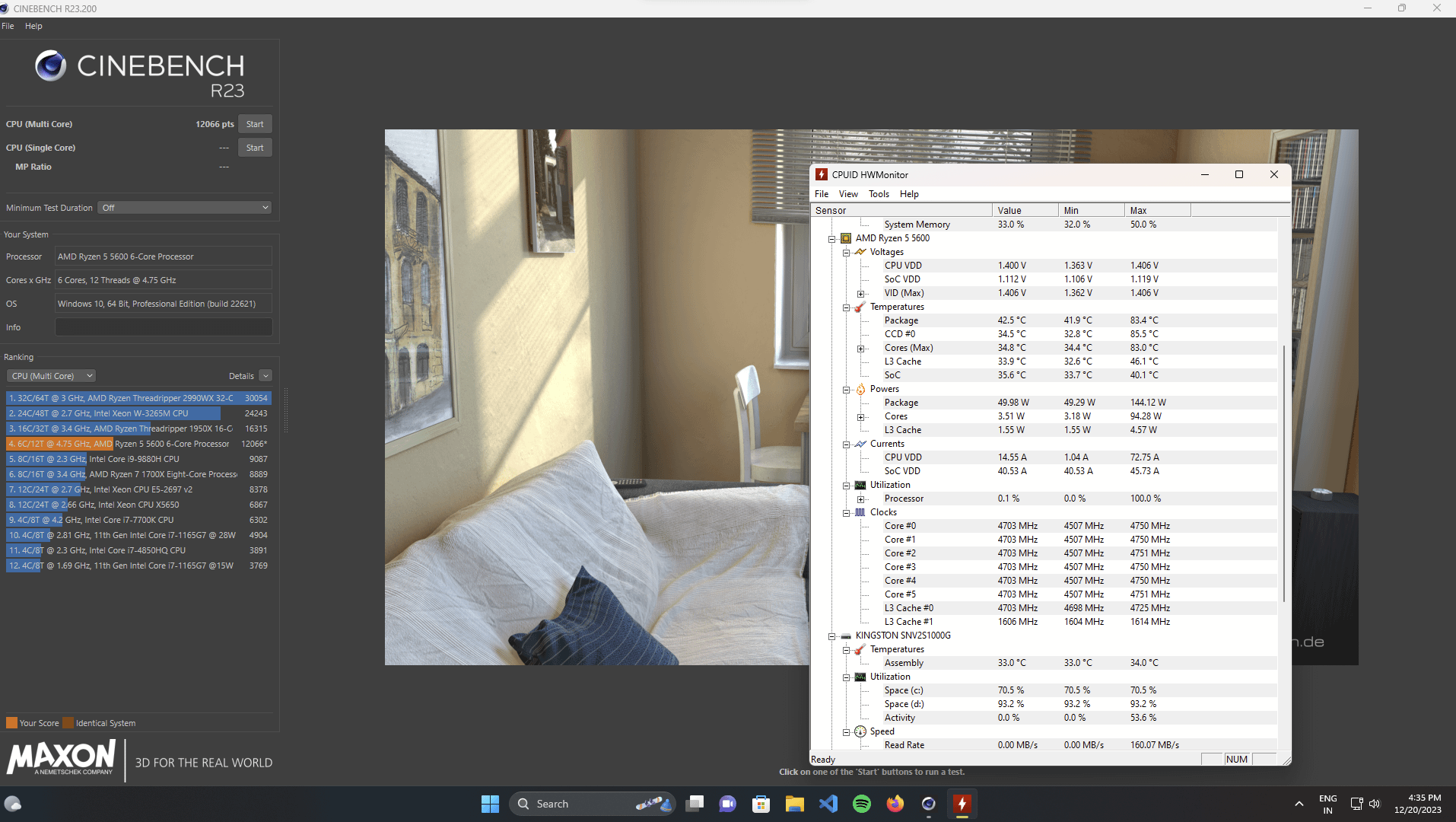Expand the VID (Max) tree node

[x=860, y=294]
